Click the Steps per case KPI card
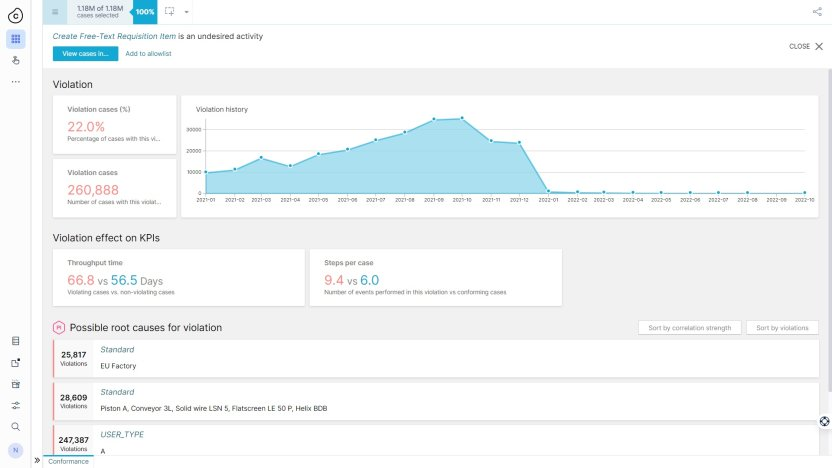The image size is (832, 468). pyautogui.click(x=436, y=278)
